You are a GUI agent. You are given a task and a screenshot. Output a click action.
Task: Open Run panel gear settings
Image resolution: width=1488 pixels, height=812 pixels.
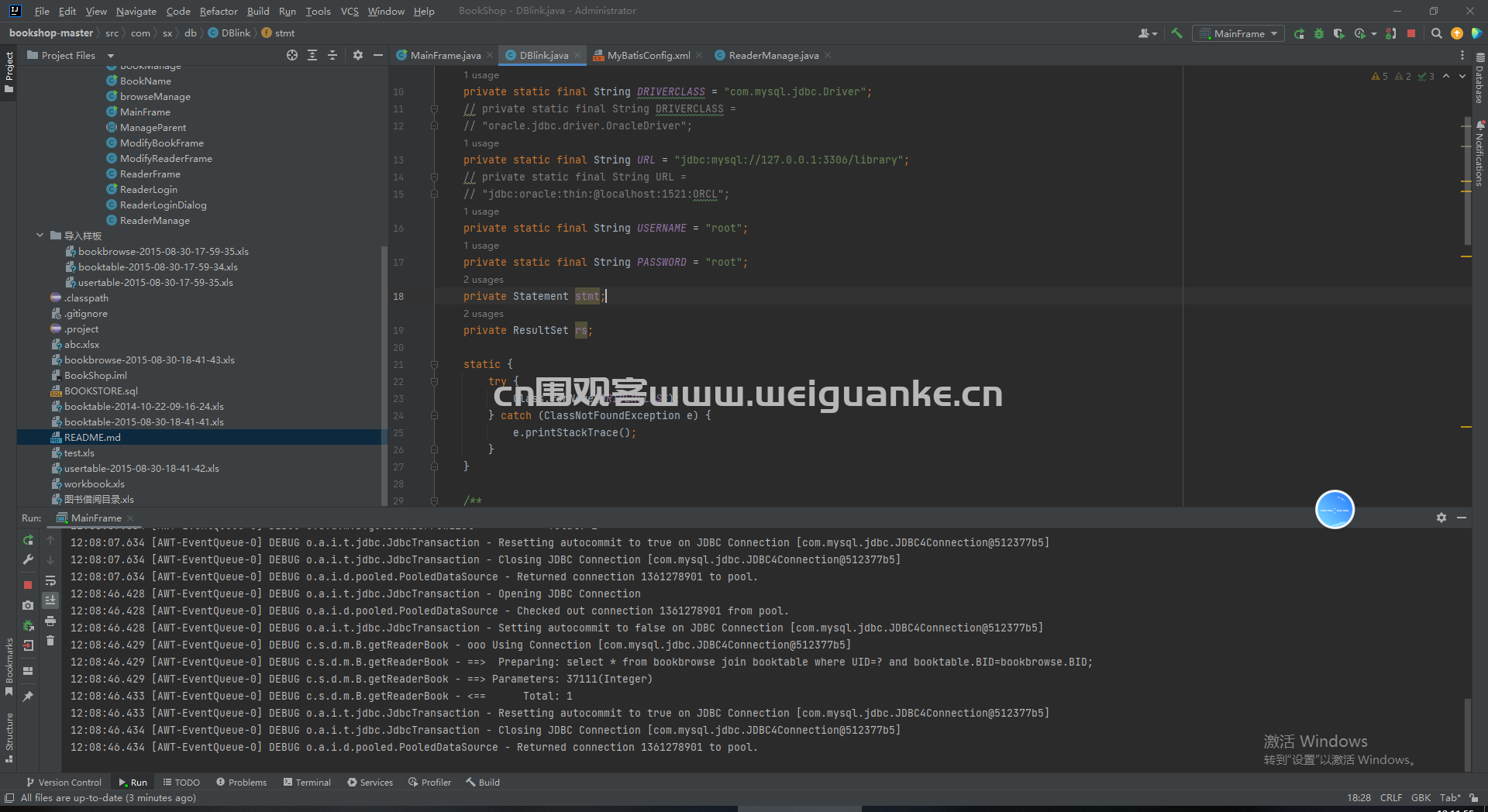(1441, 518)
